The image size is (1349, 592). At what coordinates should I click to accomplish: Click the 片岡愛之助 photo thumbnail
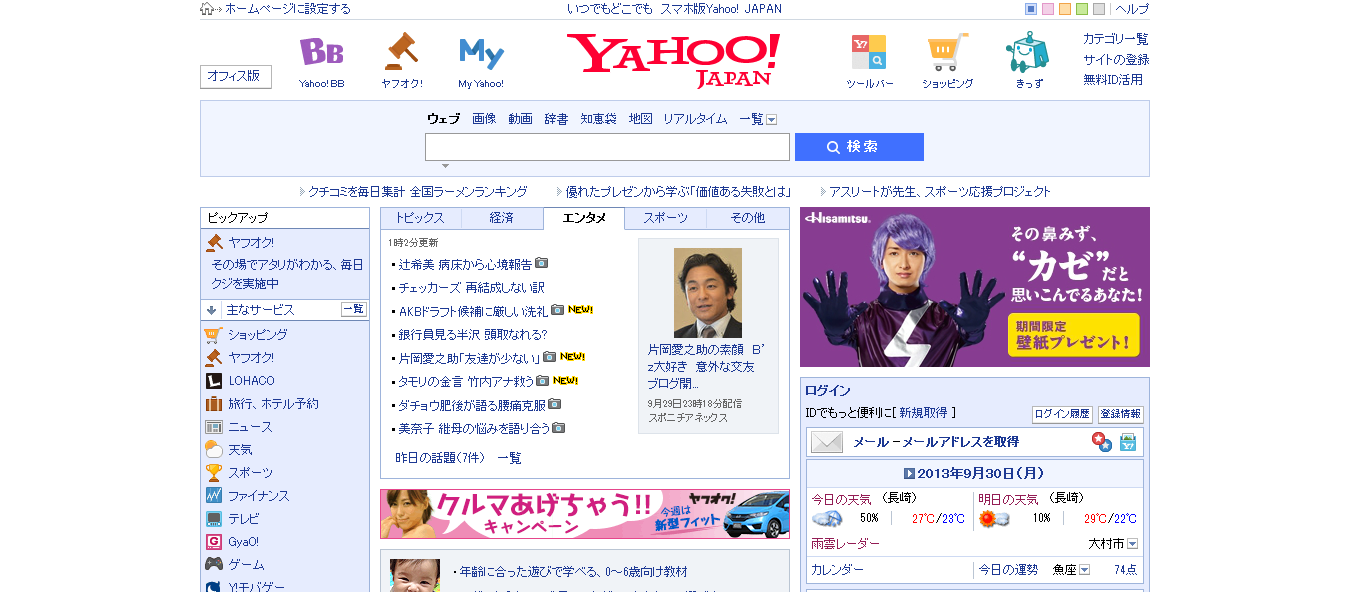pyautogui.click(x=708, y=292)
